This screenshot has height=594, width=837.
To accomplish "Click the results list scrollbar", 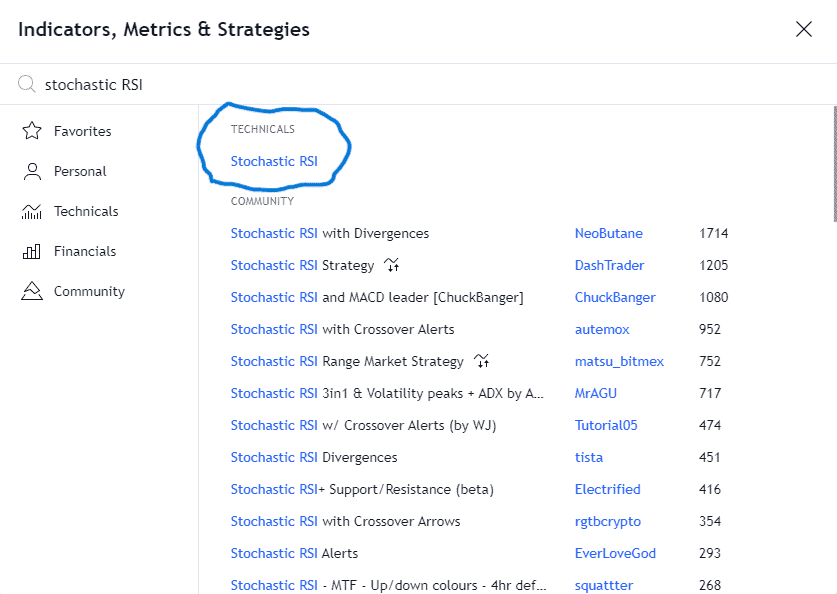I will click(834, 164).
